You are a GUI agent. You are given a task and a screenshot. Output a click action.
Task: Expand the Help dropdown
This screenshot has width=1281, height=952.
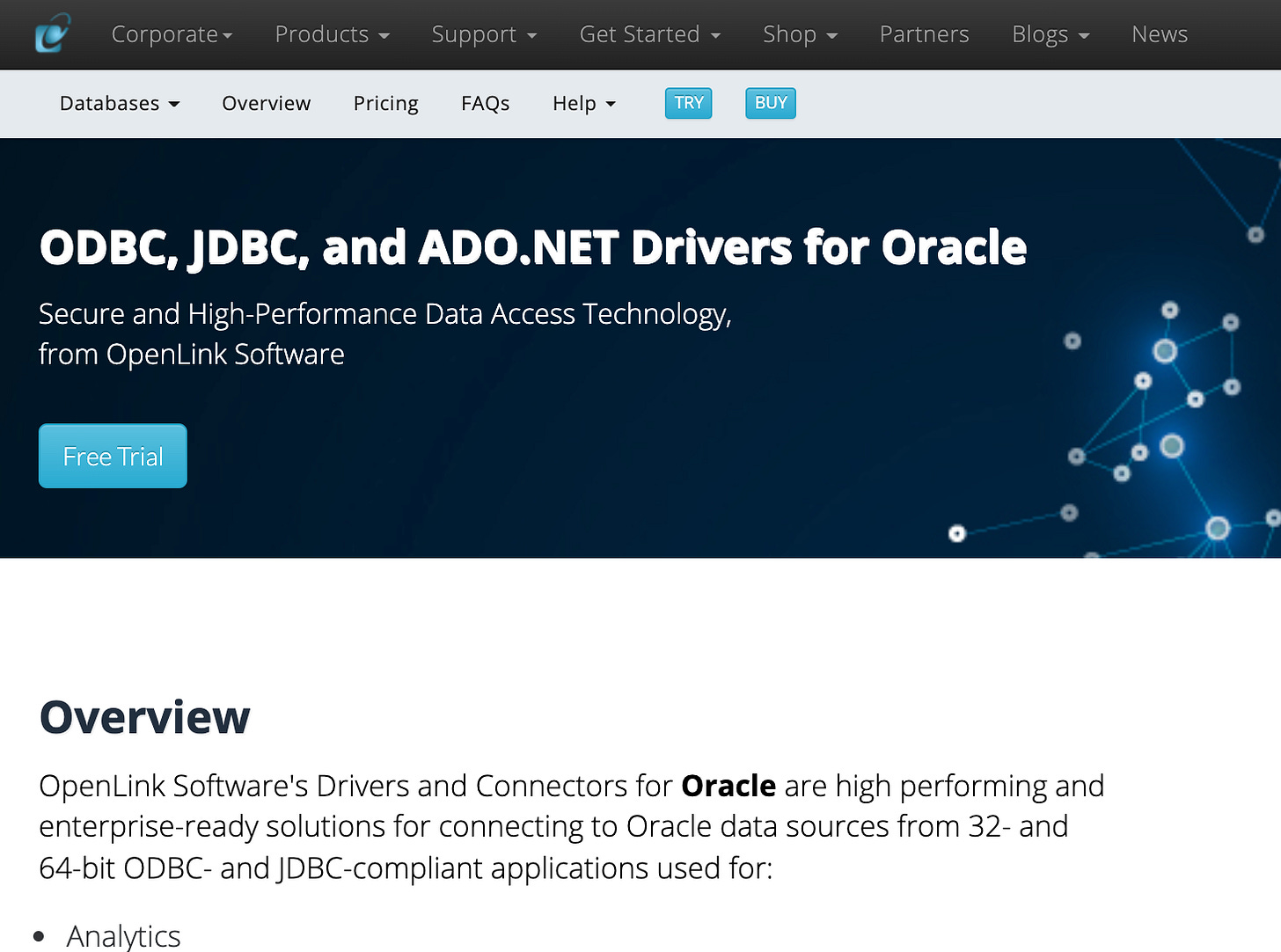click(584, 104)
